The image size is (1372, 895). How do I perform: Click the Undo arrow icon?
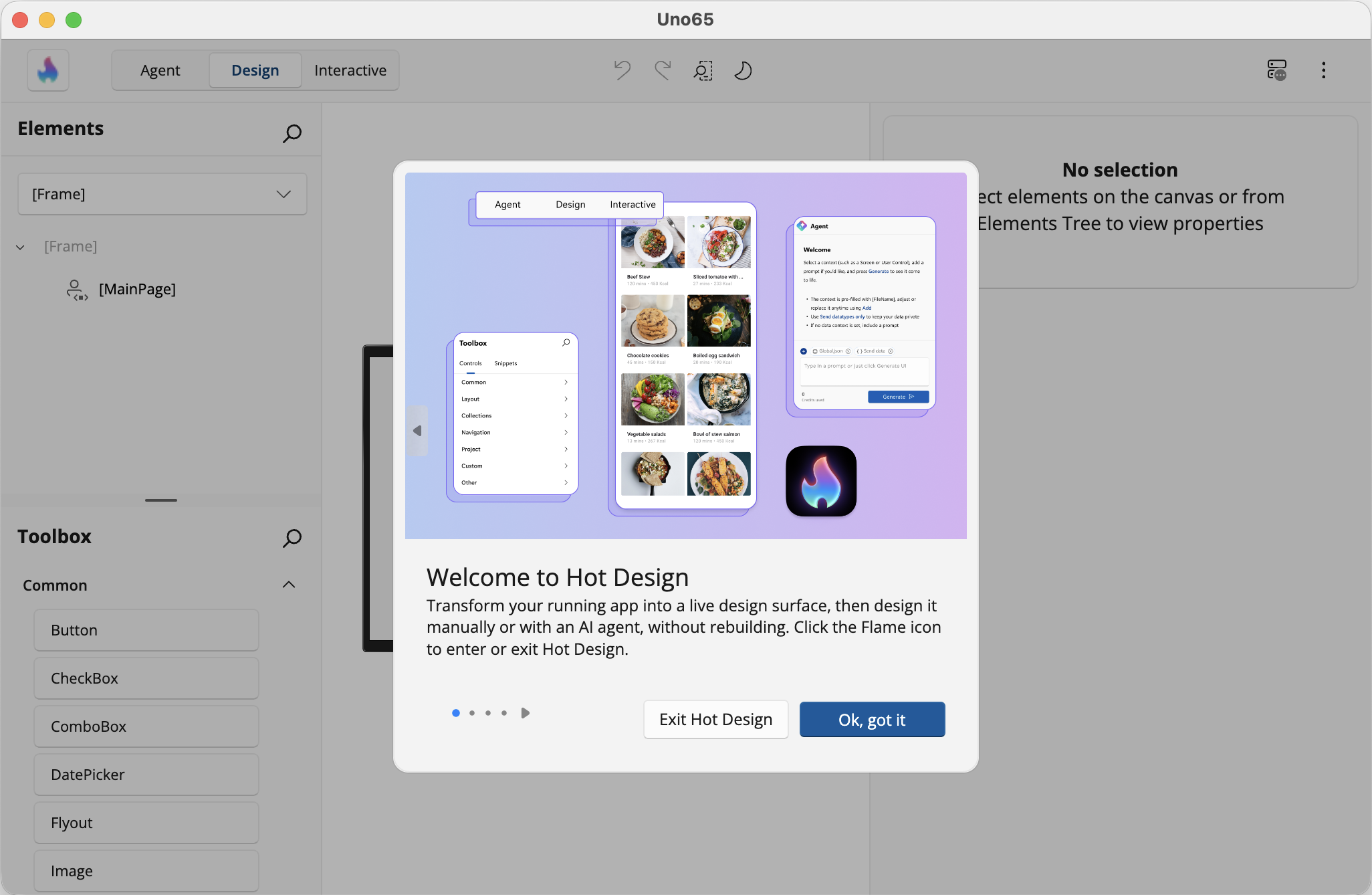(x=622, y=70)
